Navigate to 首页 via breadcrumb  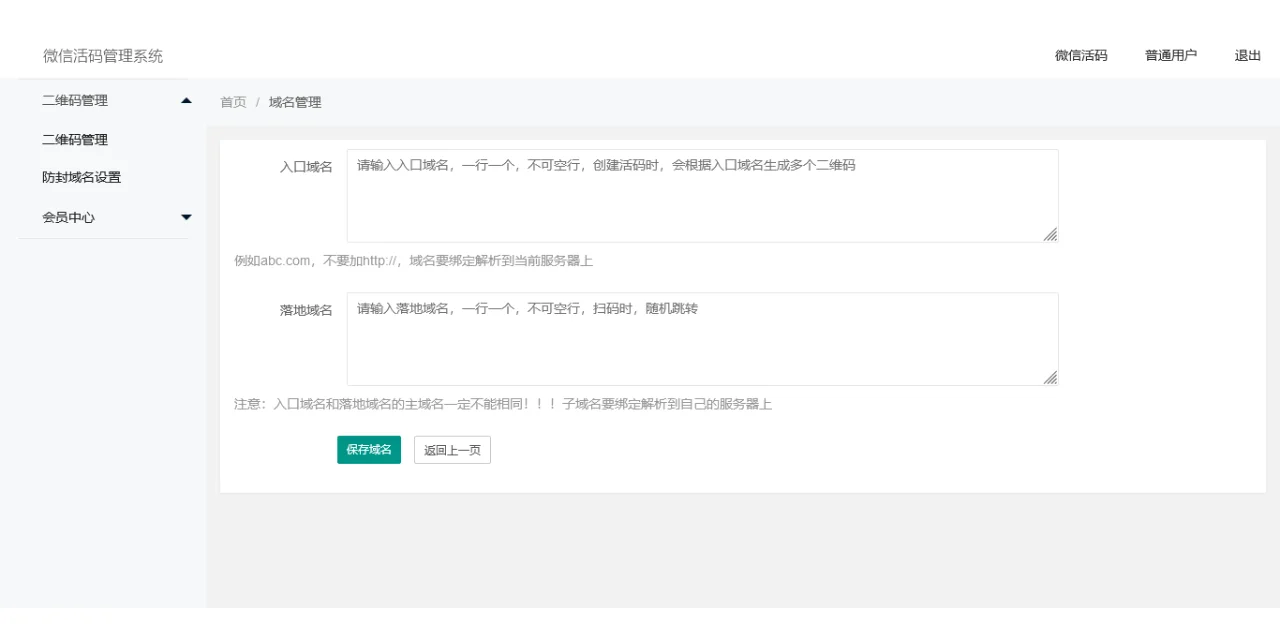[x=232, y=101]
